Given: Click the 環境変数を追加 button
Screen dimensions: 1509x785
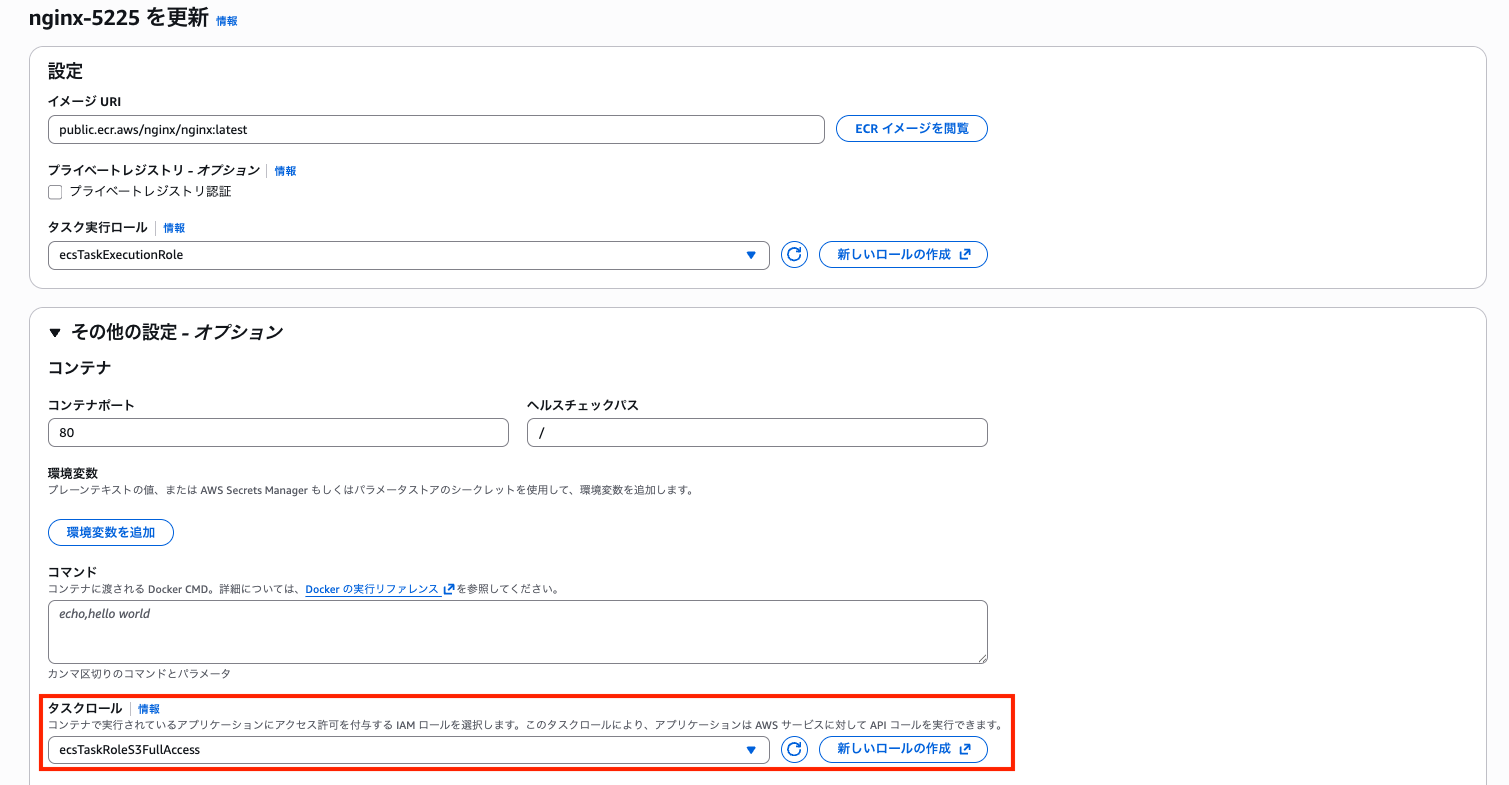Looking at the screenshot, I should point(110,532).
